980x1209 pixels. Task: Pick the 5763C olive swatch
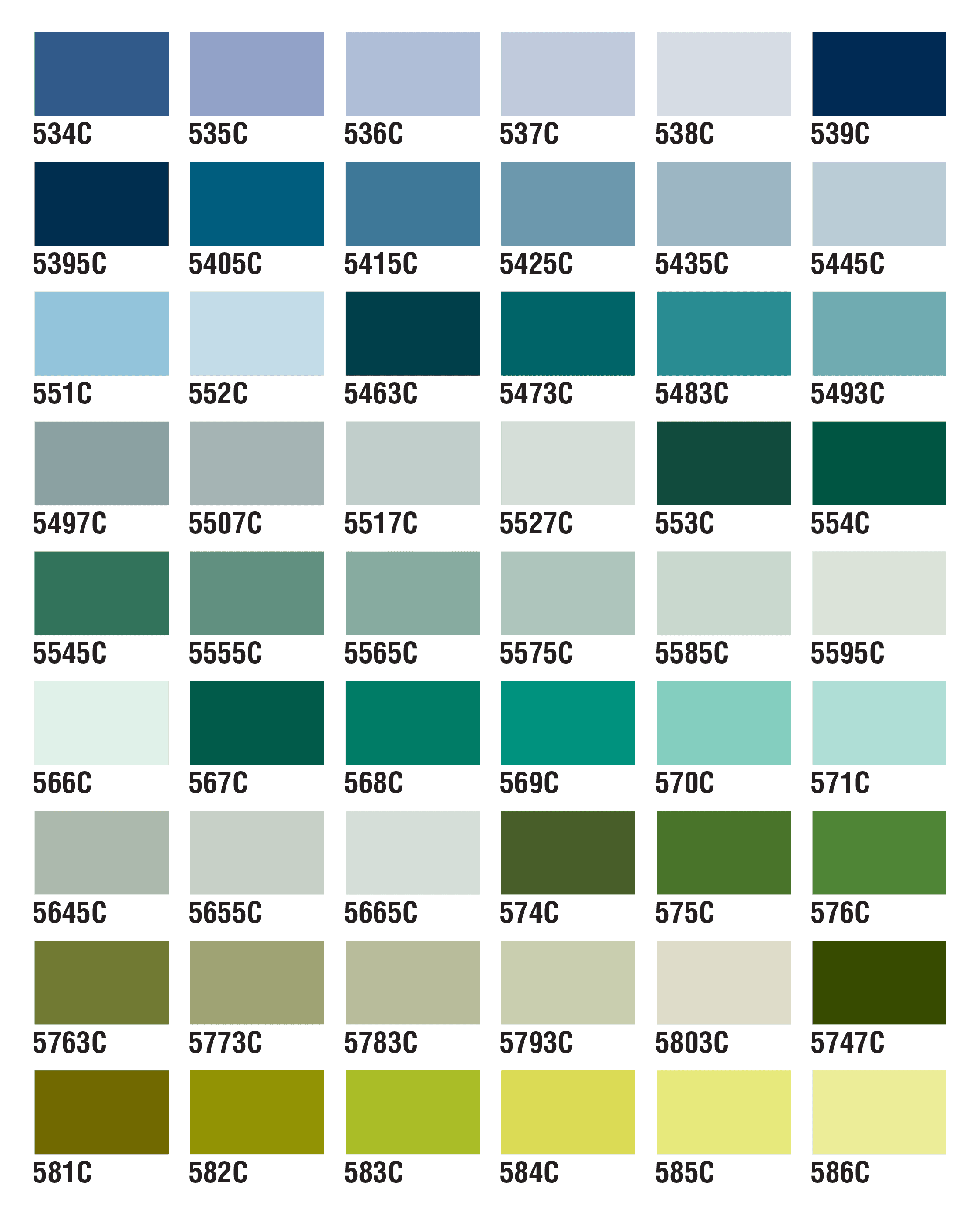pos(101,982)
